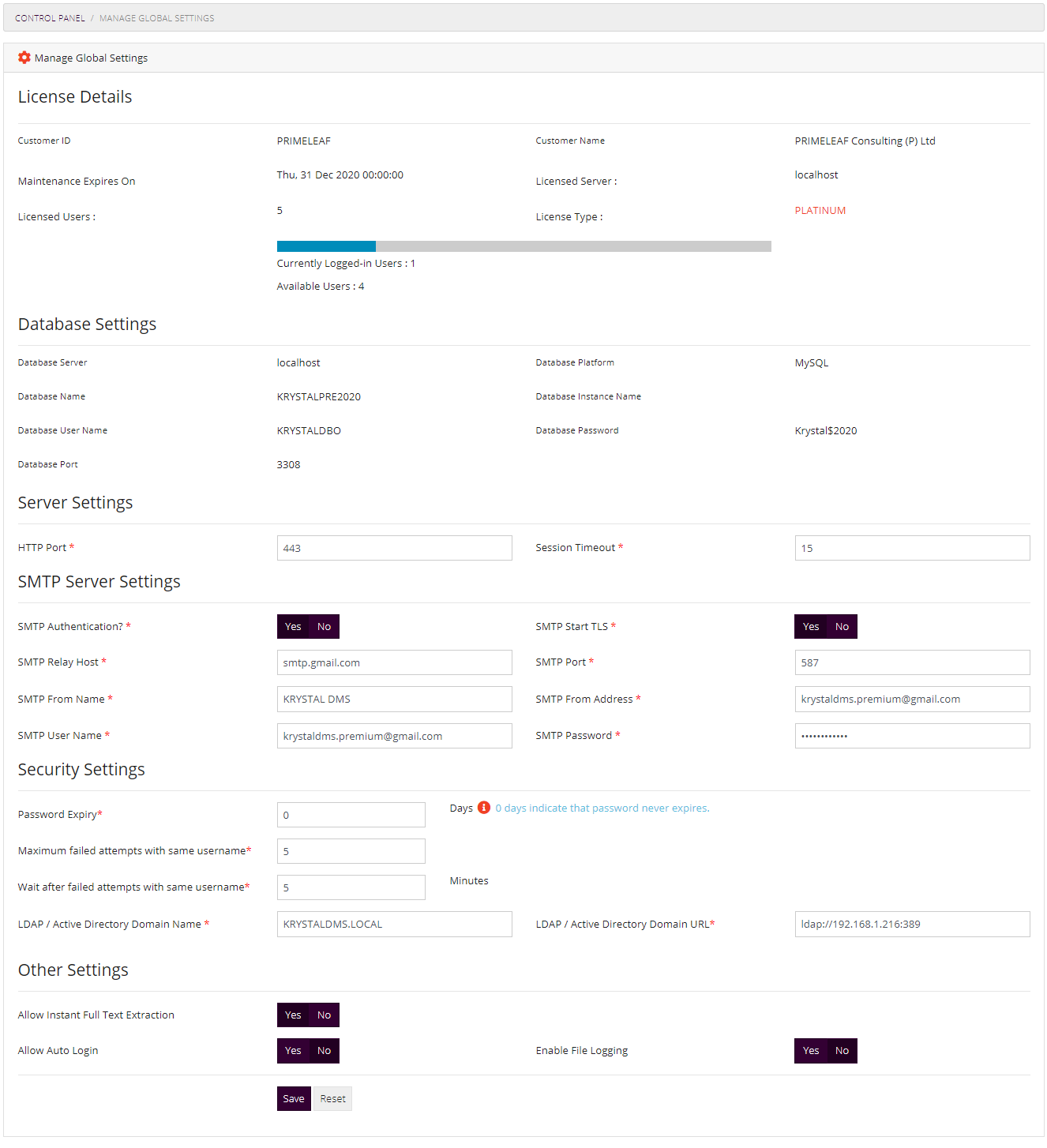The width and height of the screenshot is (1047, 1148).
Task: Enable Allow Auto Login with Yes
Action: click(x=293, y=1051)
